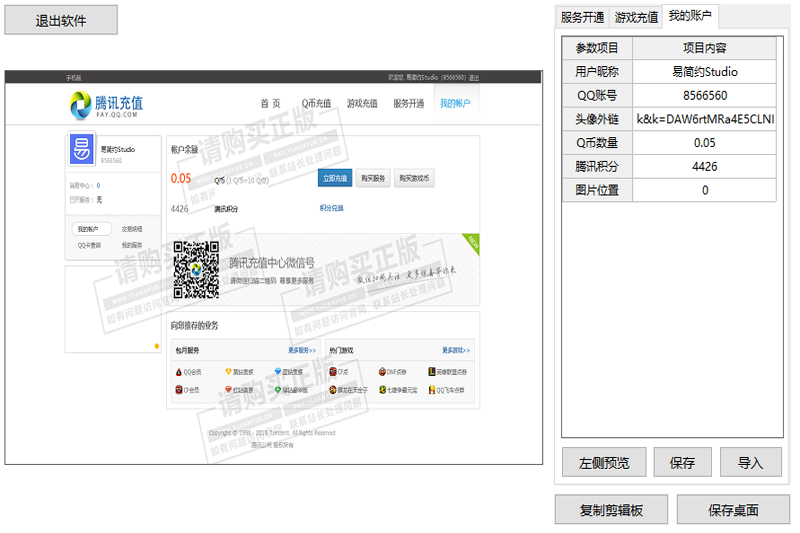
Task: Open Q币充值 in the preview navigation
Action: (x=316, y=104)
